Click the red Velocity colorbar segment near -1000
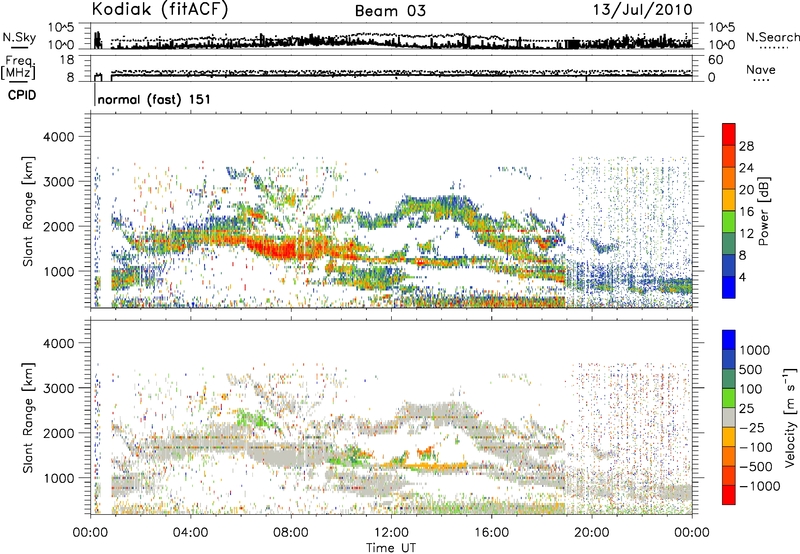This screenshot has width=800, height=554. [x=729, y=495]
